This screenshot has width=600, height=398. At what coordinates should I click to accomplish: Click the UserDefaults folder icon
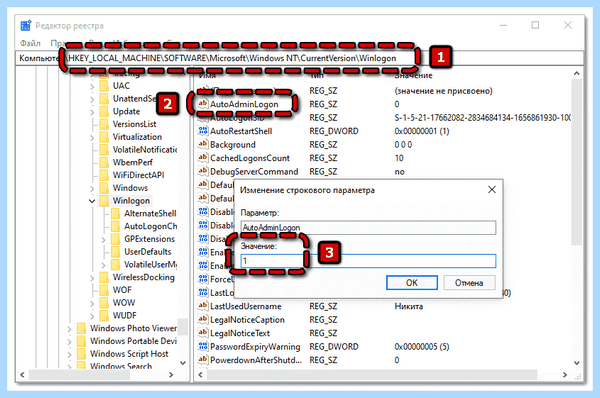pos(115,251)
